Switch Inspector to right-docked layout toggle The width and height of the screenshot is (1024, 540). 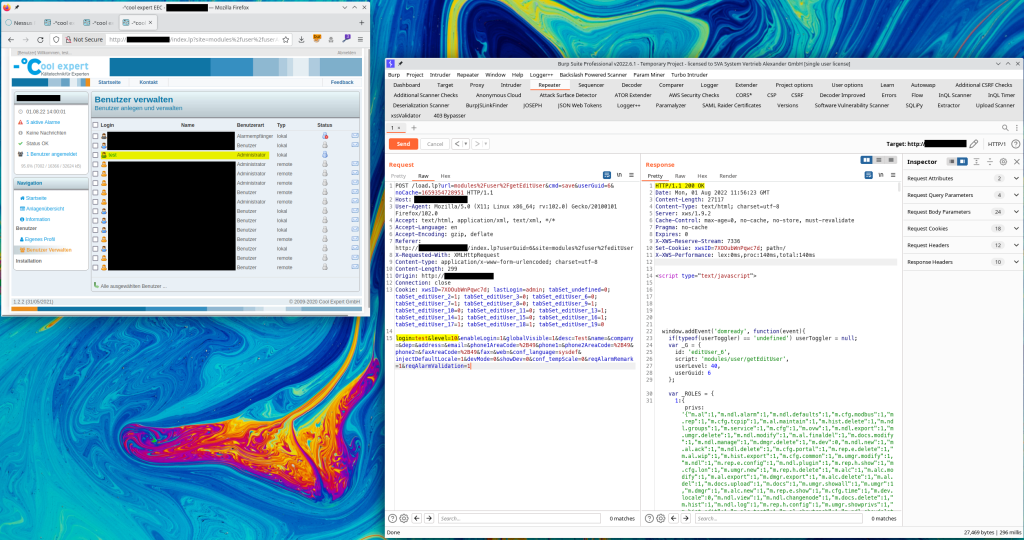pos(962,161)
